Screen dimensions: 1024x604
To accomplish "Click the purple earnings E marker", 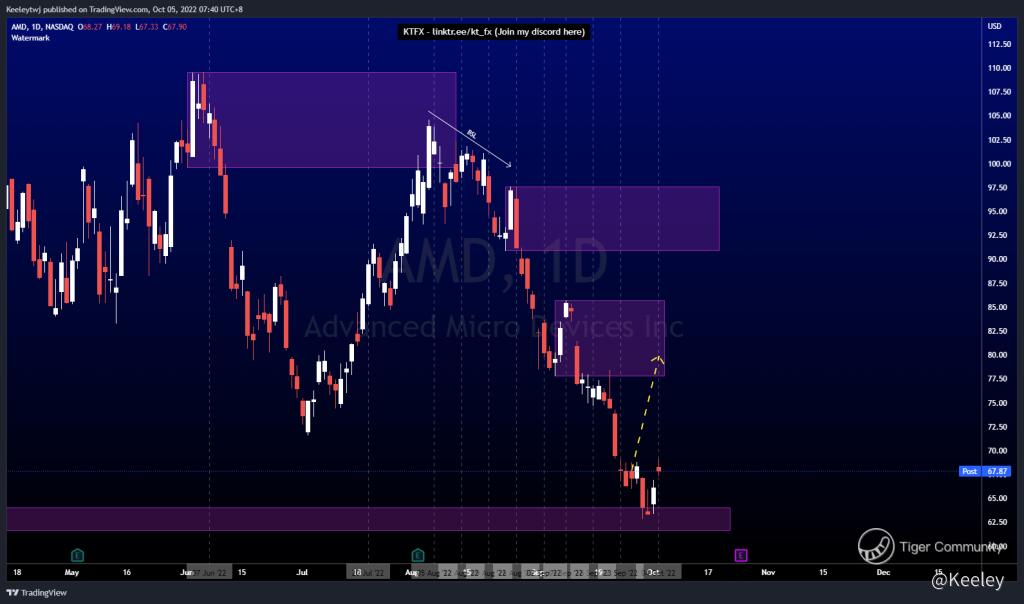I will [741, 555].
